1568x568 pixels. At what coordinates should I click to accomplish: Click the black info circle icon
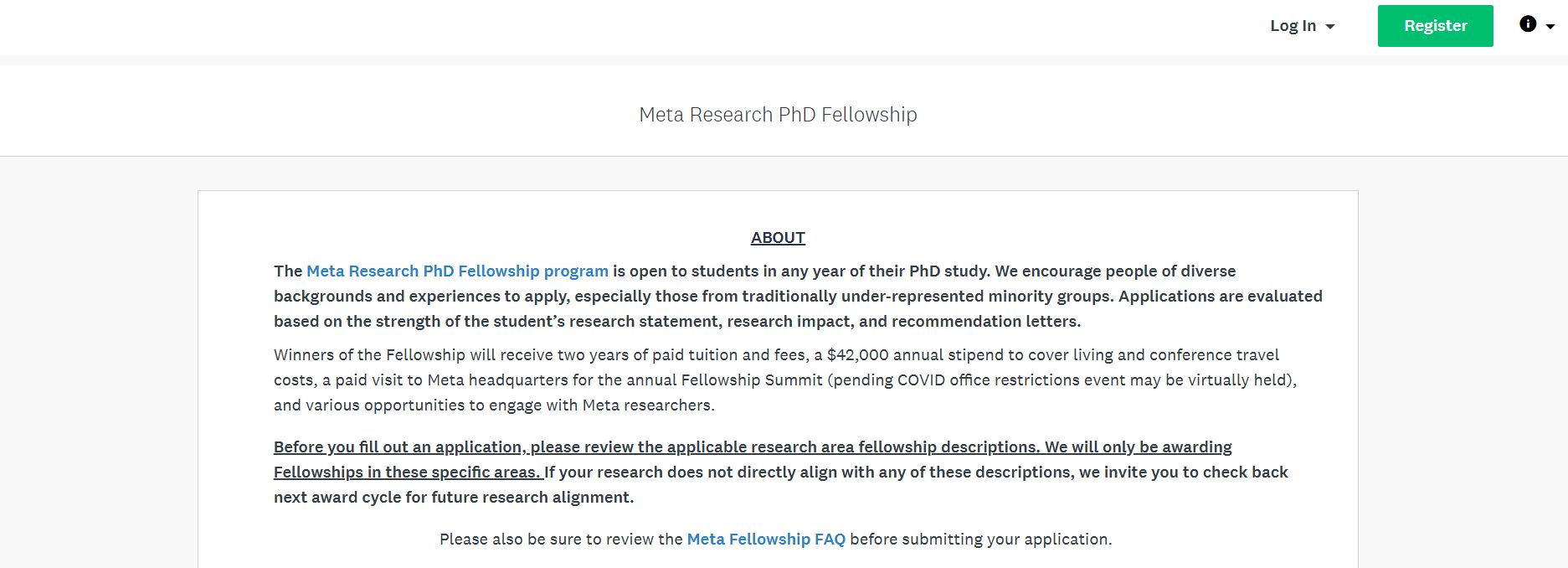tap(1528, 24)
